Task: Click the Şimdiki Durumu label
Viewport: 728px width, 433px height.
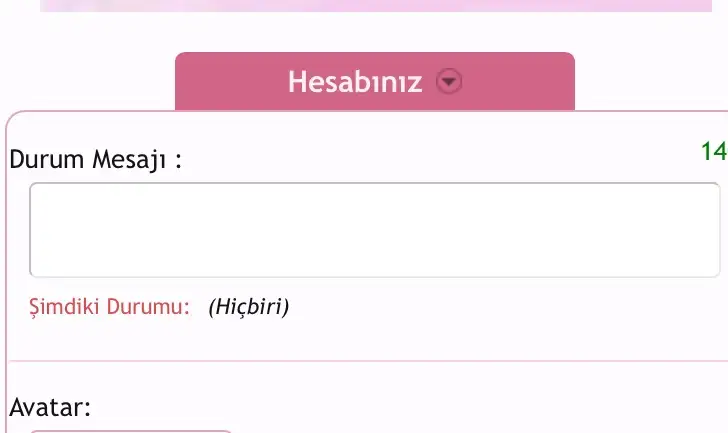Action: point(110,307)
